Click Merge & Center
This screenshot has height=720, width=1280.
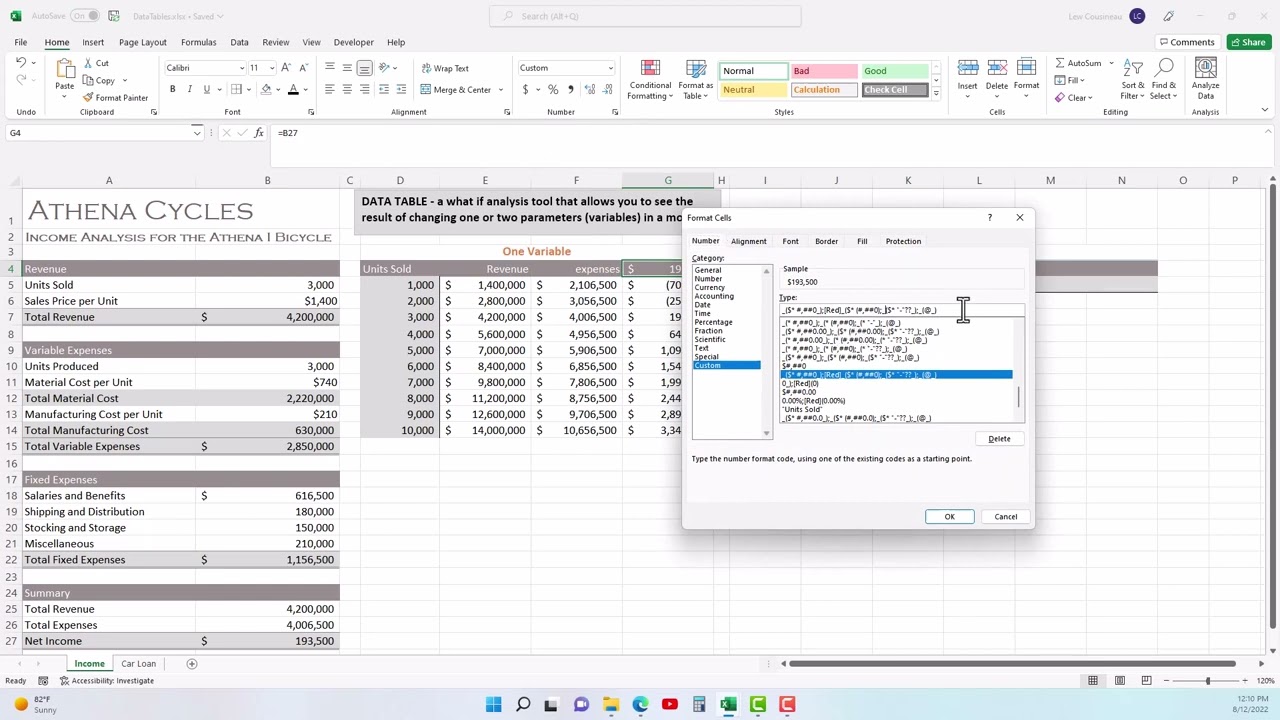click(x=457, y=89)
